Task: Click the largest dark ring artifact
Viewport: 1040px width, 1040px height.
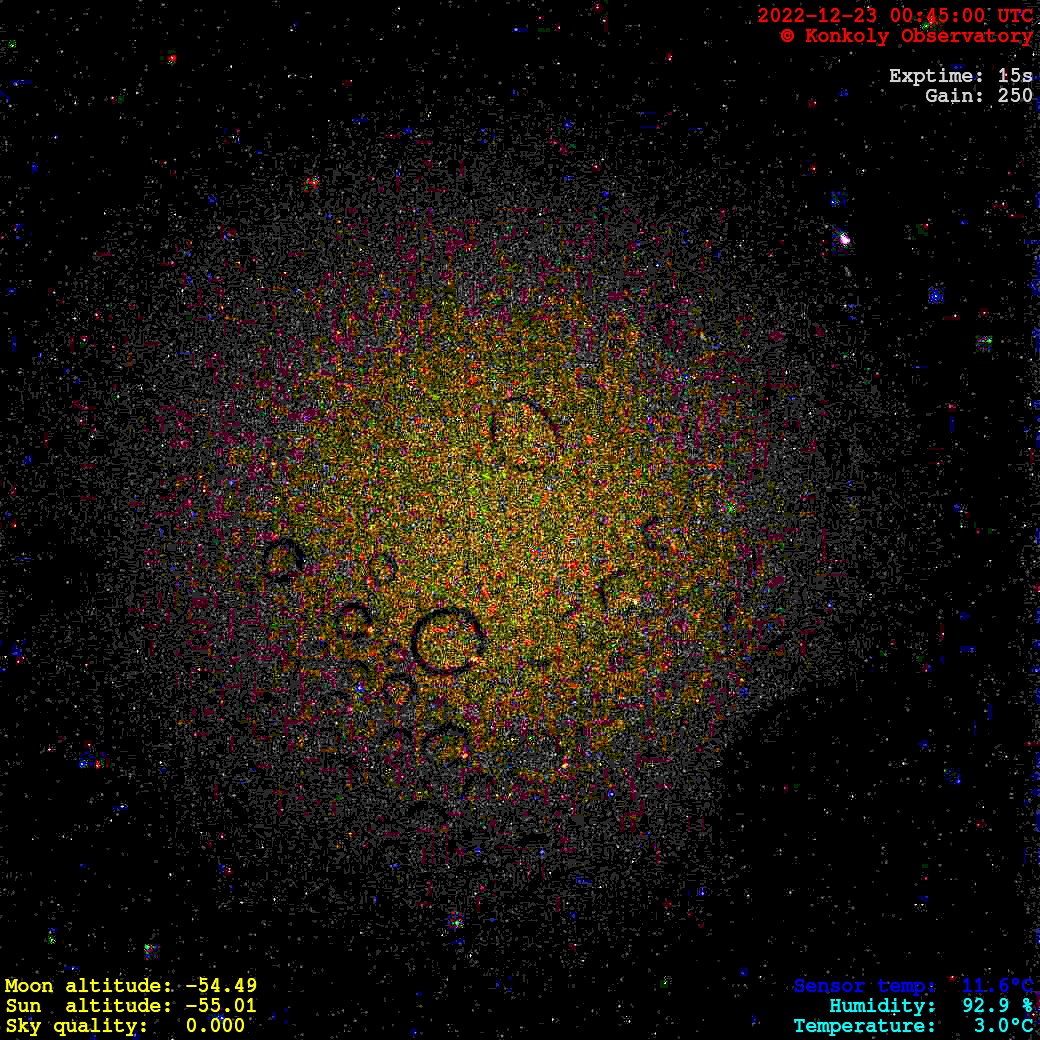Action: [x=447, y=640]
